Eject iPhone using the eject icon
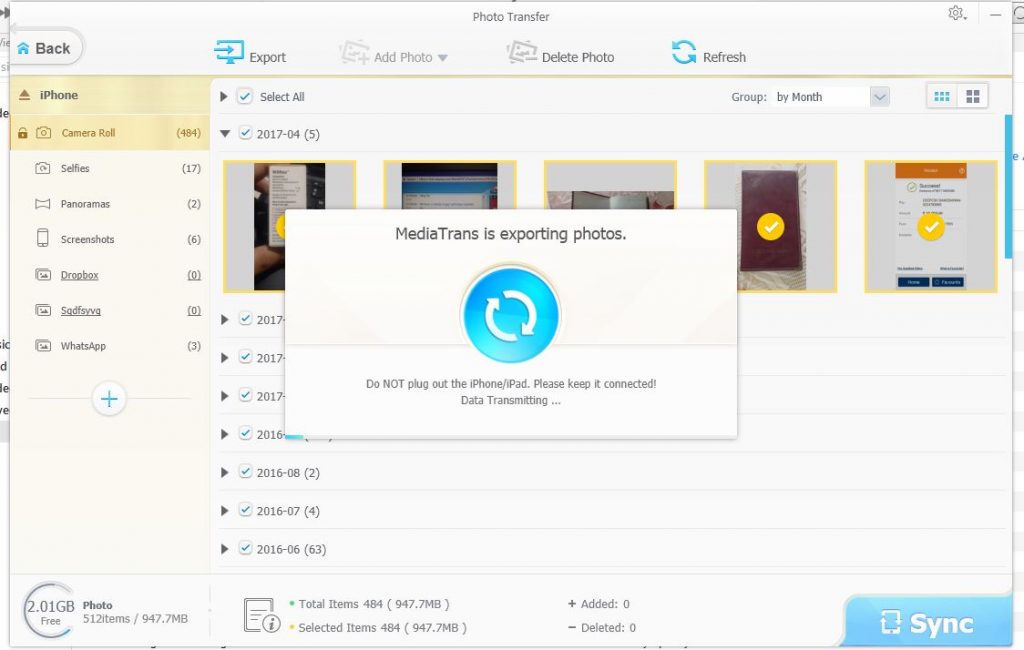This screenshot has height=650, width=1024. pyautogui.click(x=25, y=95)
